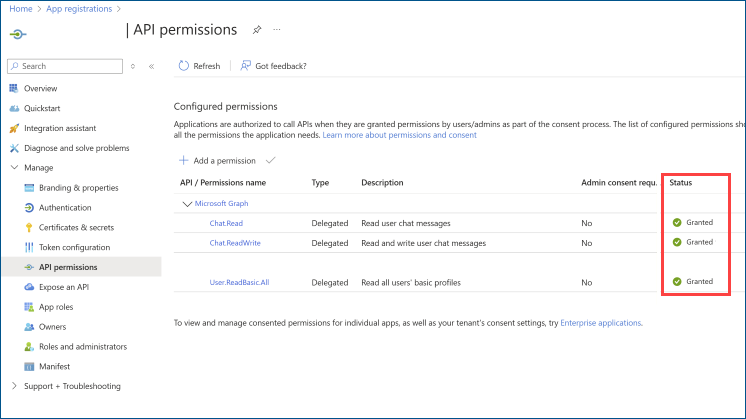
Task: Click the Diagnose wrench icon
Action: click(14, 148)
